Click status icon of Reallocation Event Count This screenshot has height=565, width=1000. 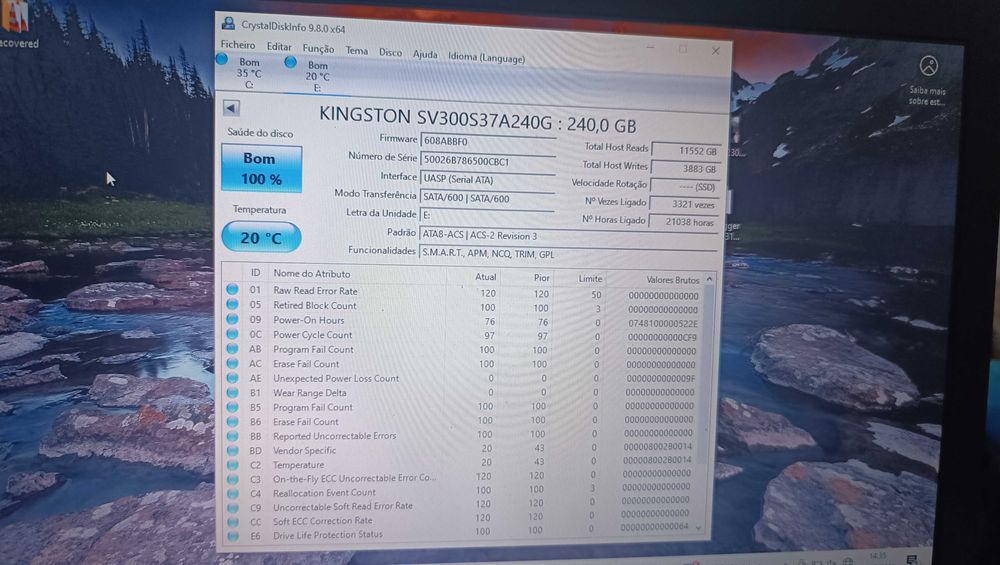(233, 493)
